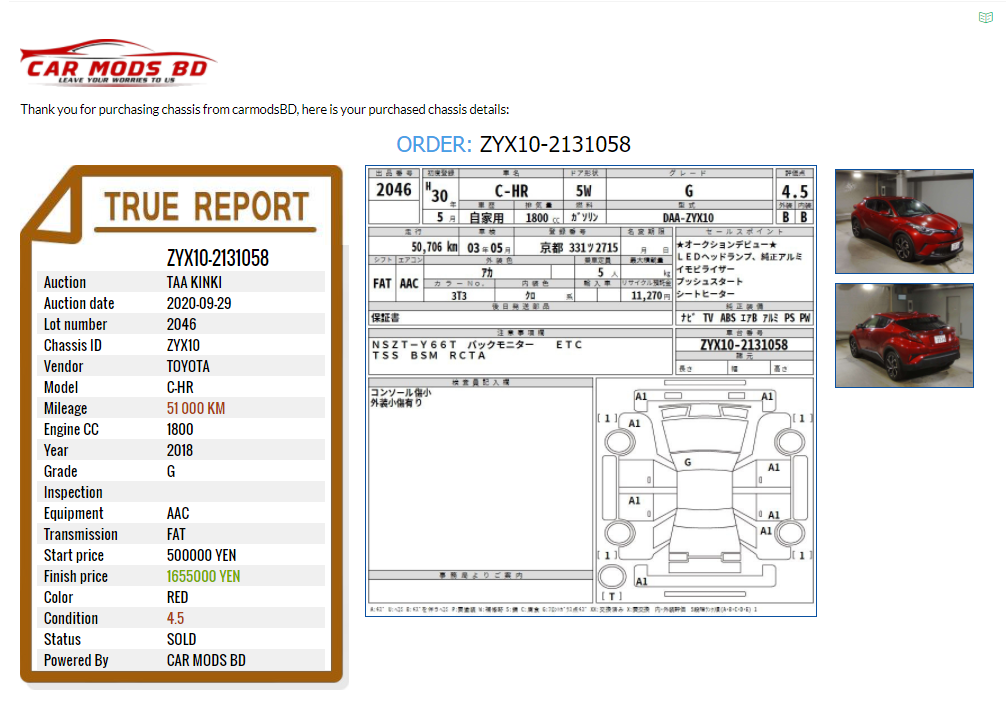Click the Color value RED

pos(177,597)
